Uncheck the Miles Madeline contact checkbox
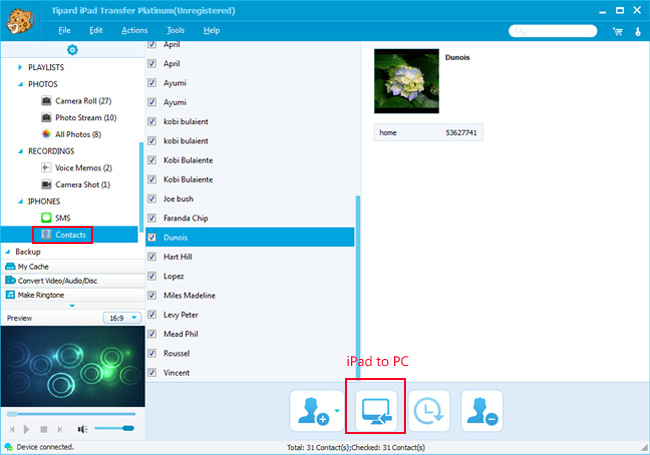Viewport: 650px width, 455px height. pyautogui.click(x=152, y=295)
